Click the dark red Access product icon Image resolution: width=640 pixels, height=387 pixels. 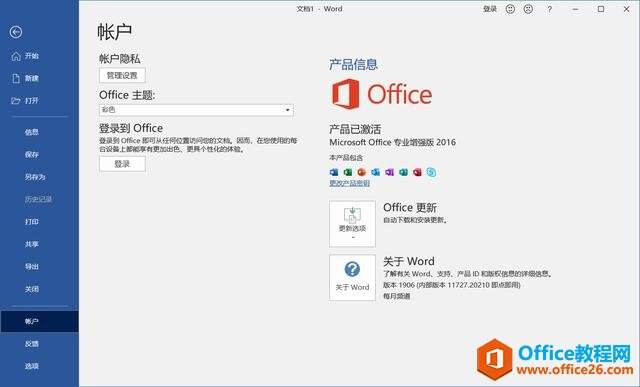(417, 172)
